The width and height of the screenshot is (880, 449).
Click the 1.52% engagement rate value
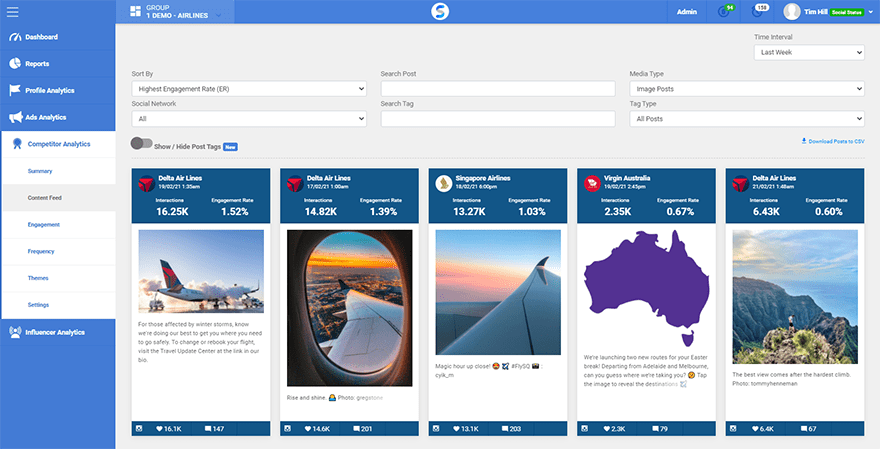(x=235, y=212)
